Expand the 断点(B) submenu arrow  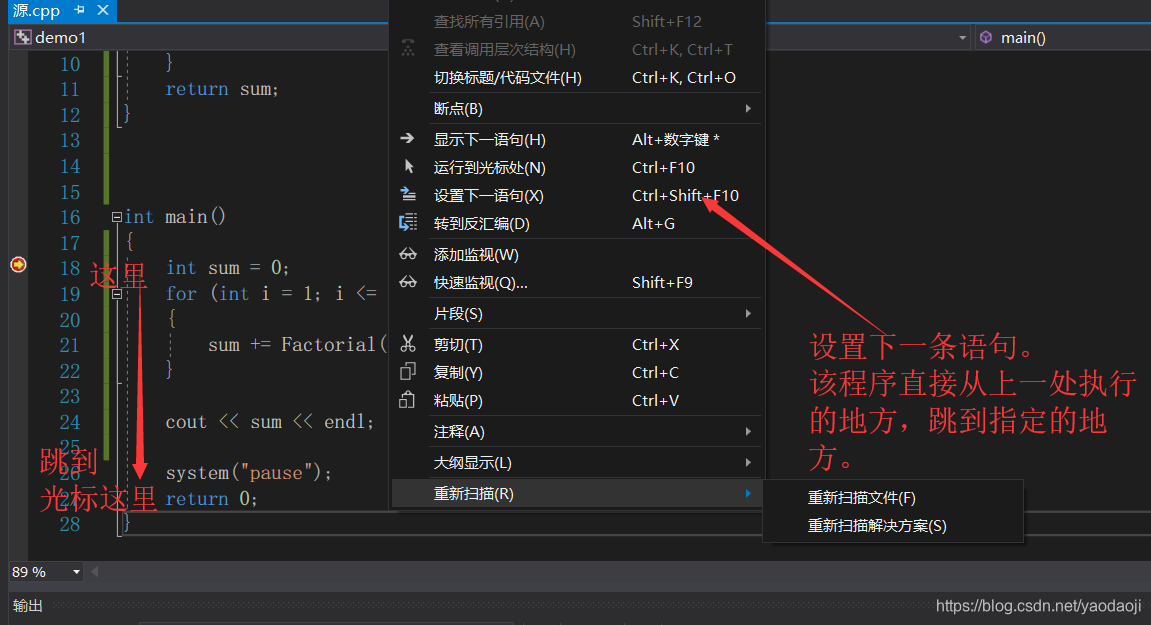pyautogui.click(x=748, y=109)
